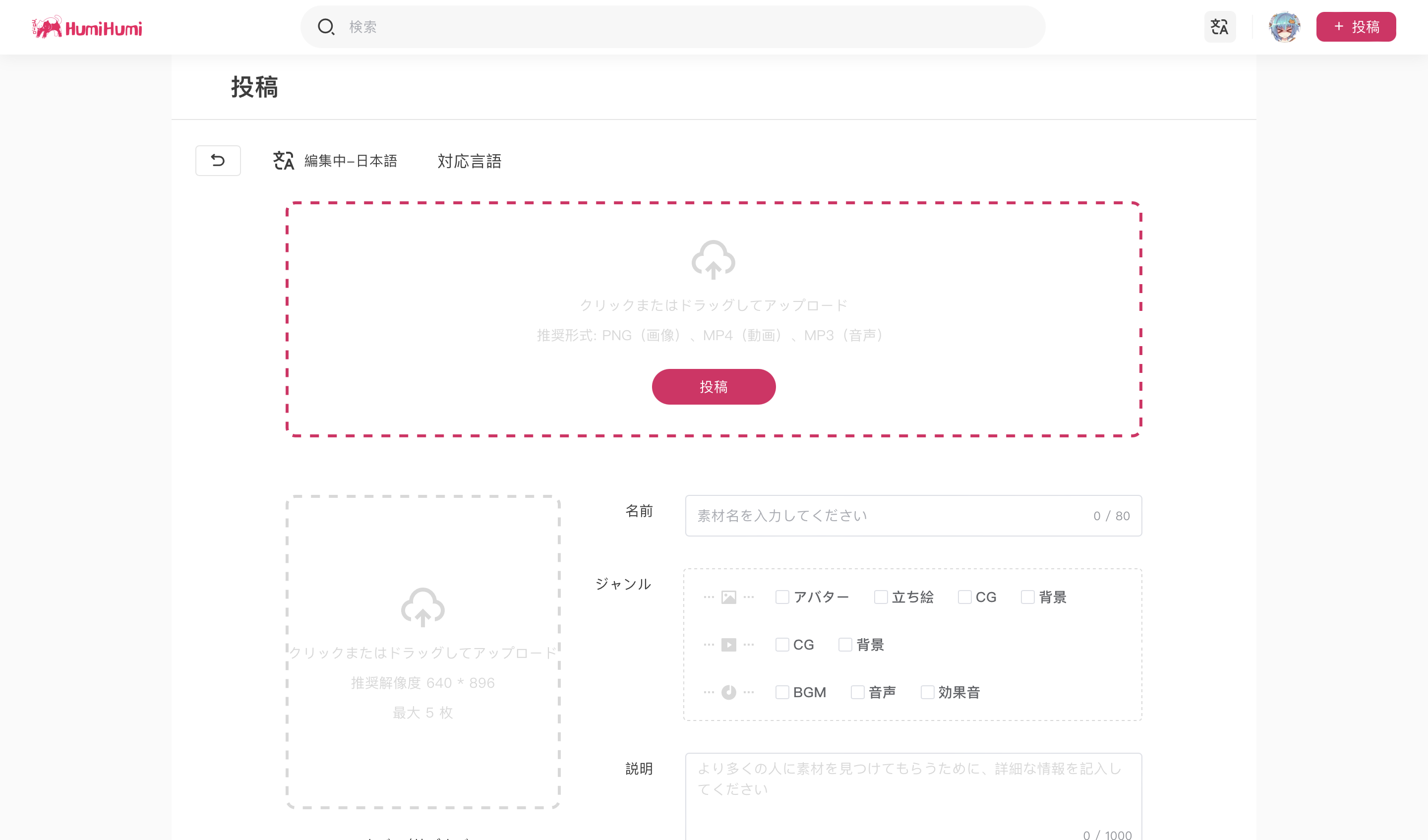The image size is (1428, 840).
Task: Tick the 効果音 checkbox
Action: pos(927,692)
